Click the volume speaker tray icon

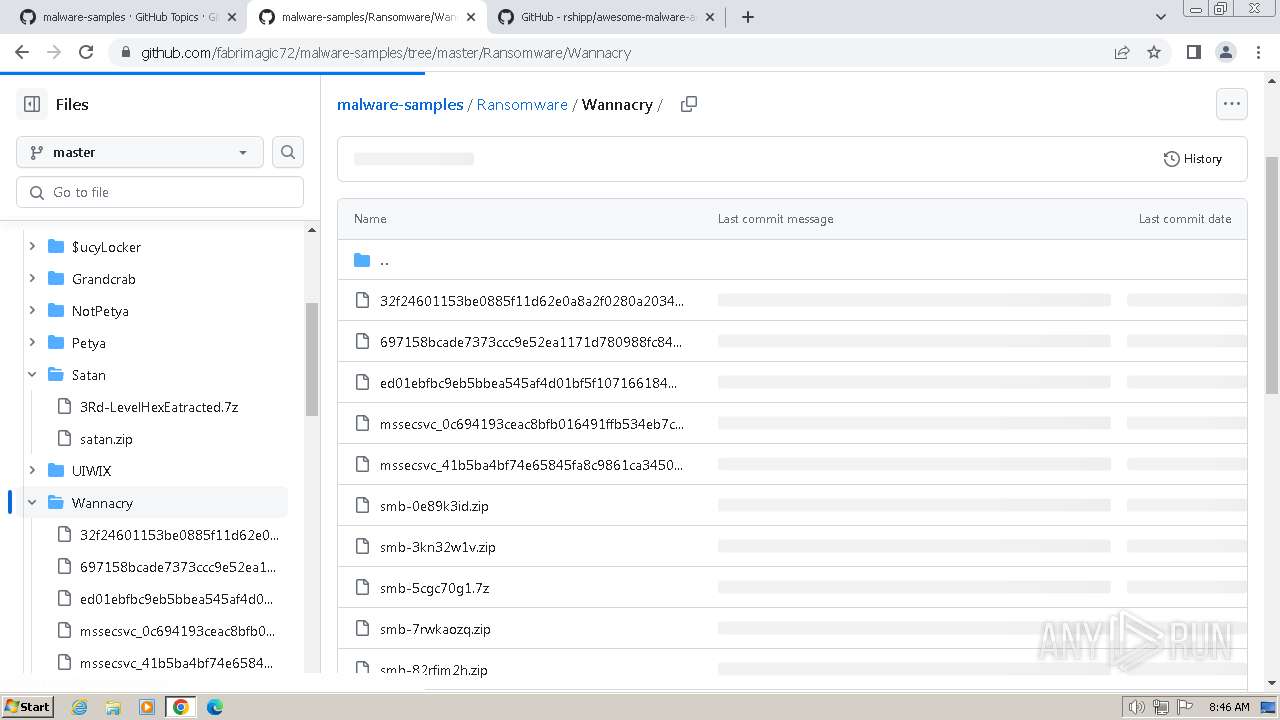click(x=1137, y=707)
